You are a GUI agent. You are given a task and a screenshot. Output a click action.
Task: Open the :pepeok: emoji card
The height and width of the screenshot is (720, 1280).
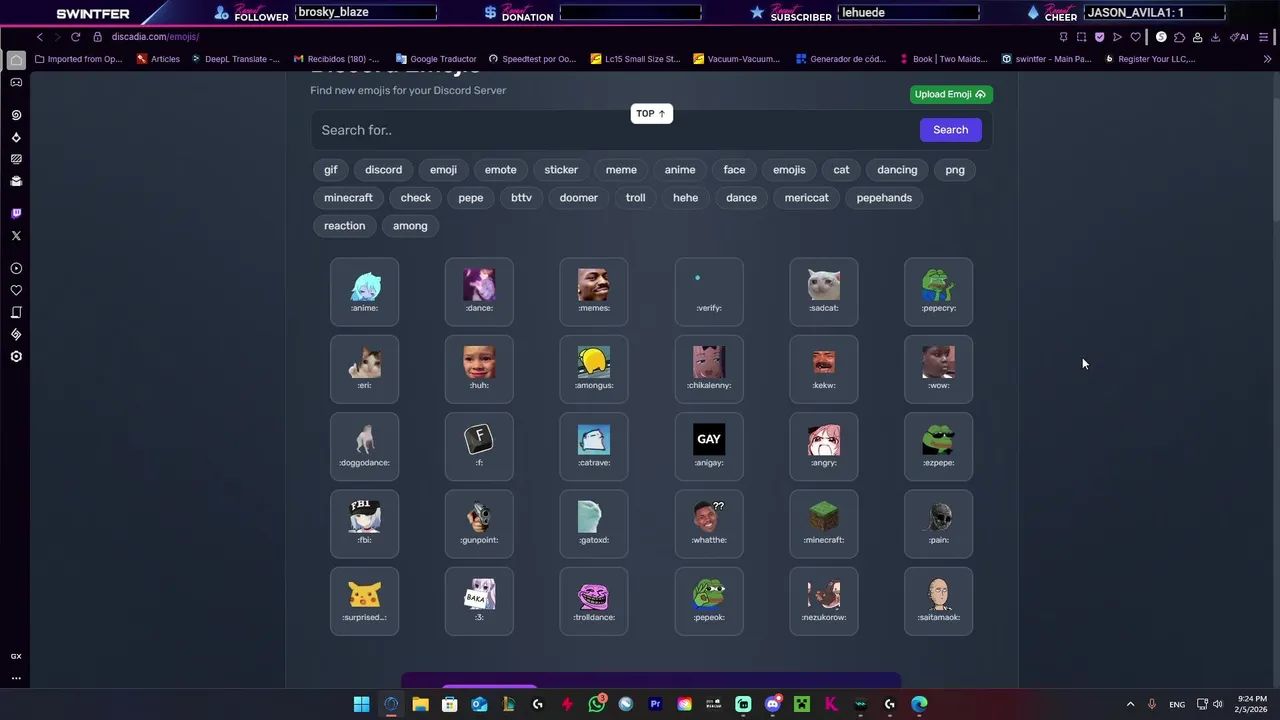point(709,601)
